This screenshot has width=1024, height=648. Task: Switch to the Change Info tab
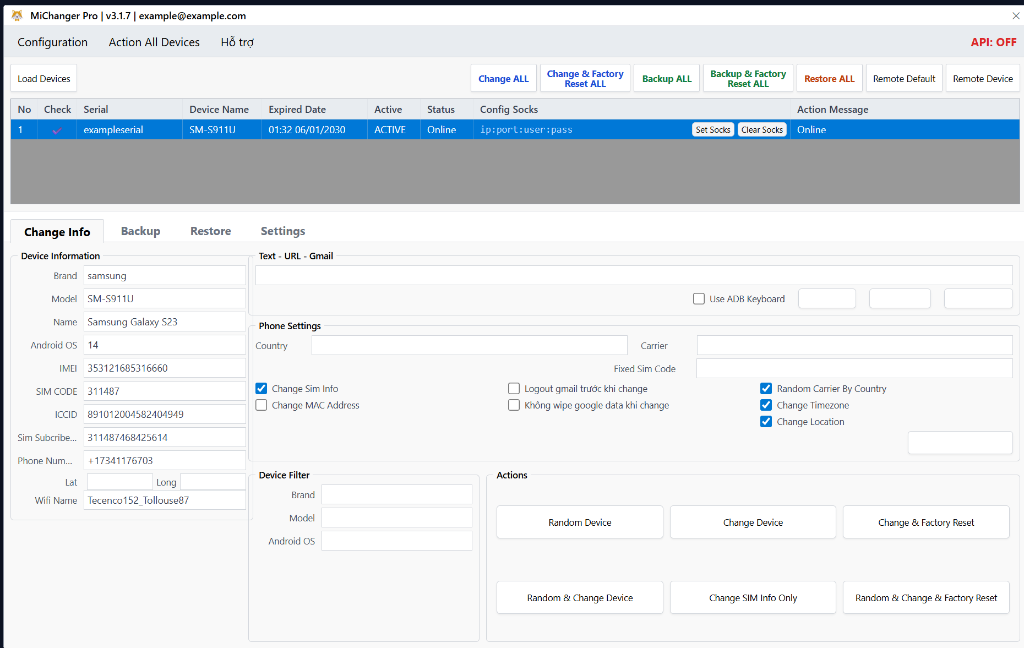[x=57, y=232]
